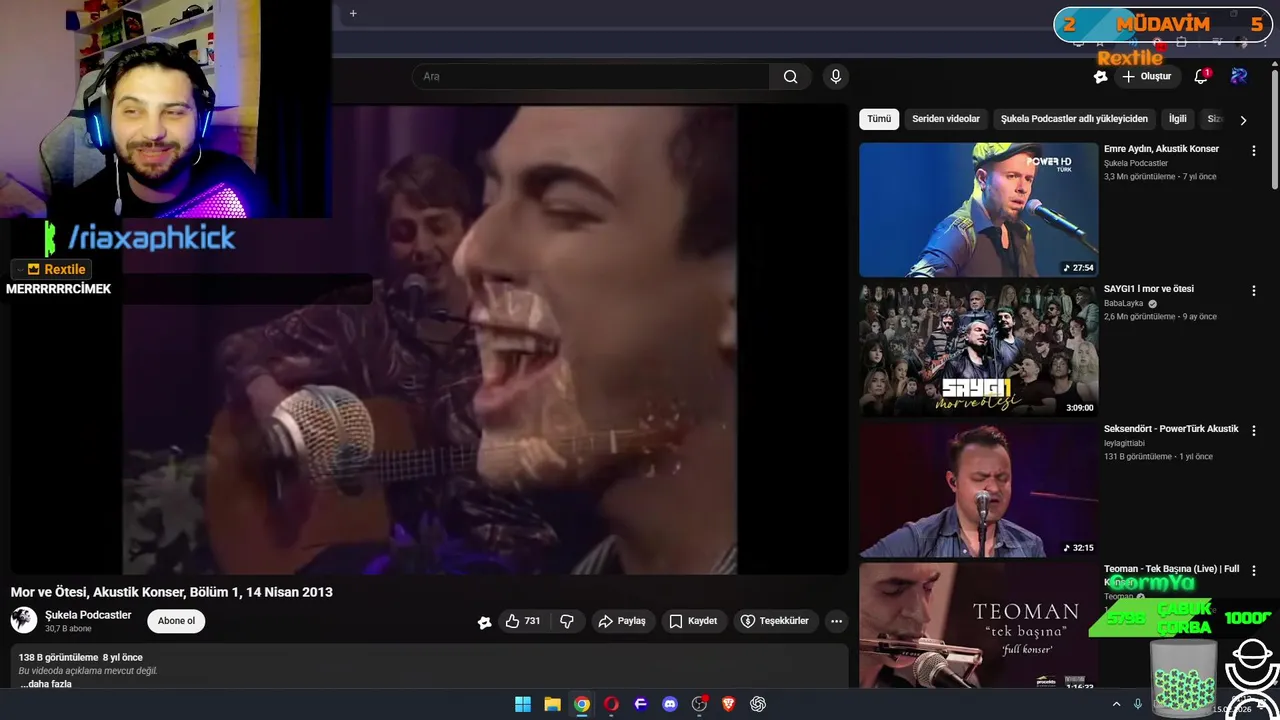Open Seksendört - PowerTürk Akustik title
Viewport: 1280px width, 720px height.
click(1171, 429)
